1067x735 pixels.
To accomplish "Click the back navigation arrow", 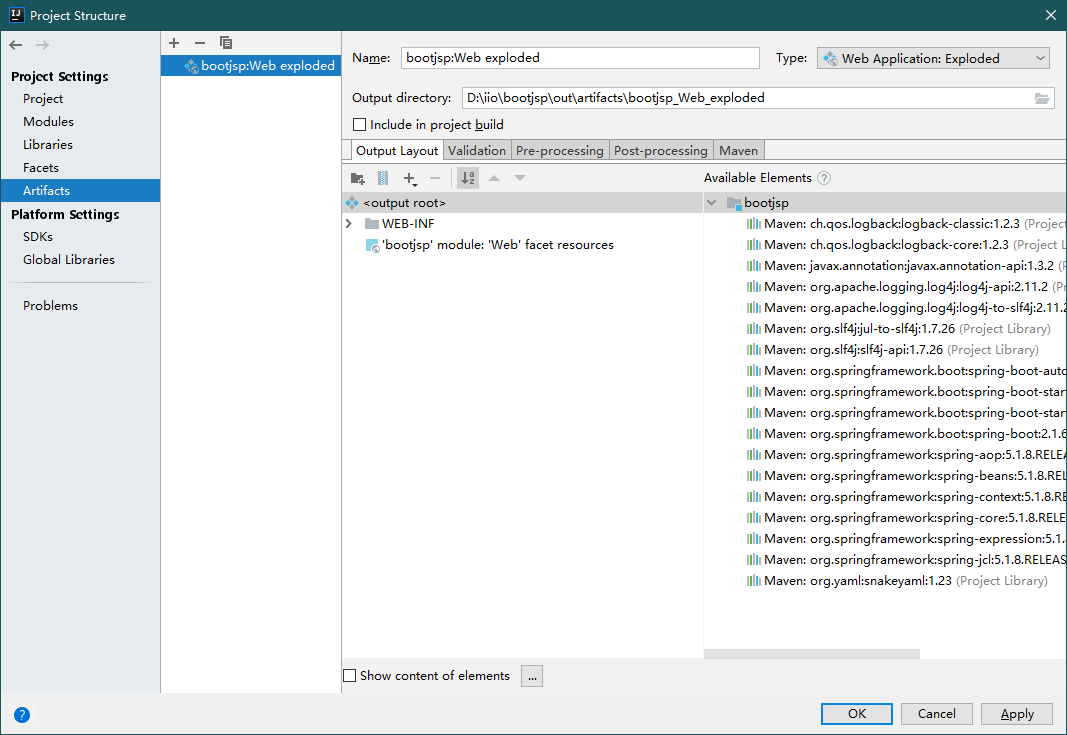I will click(16, 45).
